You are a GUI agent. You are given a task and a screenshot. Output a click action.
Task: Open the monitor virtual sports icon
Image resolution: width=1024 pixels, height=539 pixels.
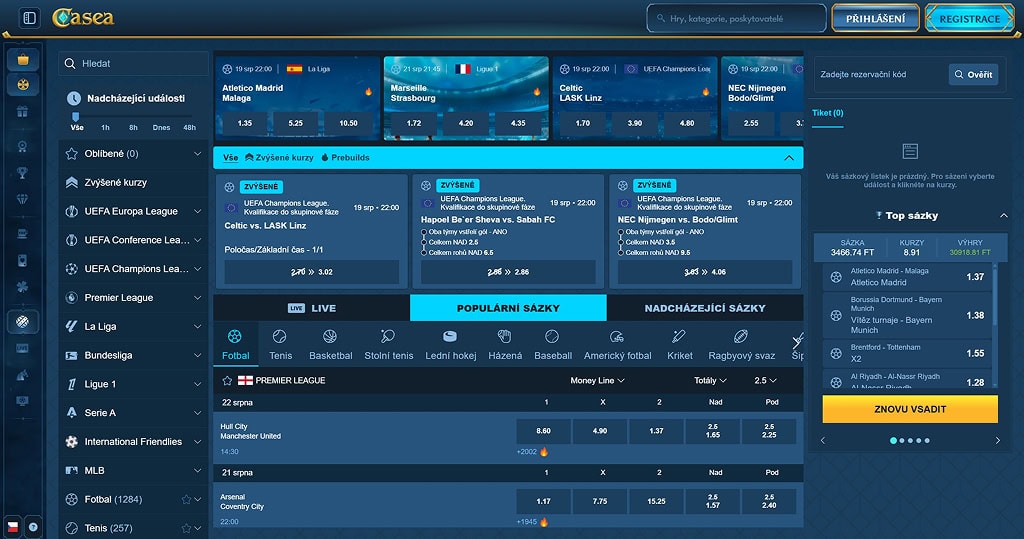coord(23,401)
